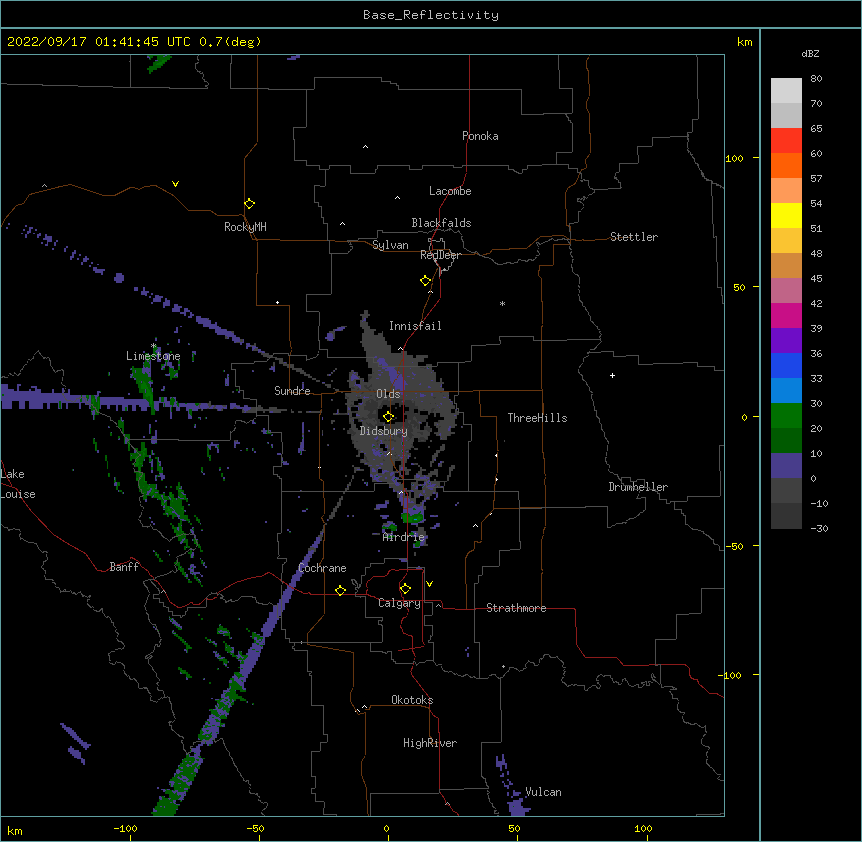Click the RockyMH town label

[x=245, y=227]
